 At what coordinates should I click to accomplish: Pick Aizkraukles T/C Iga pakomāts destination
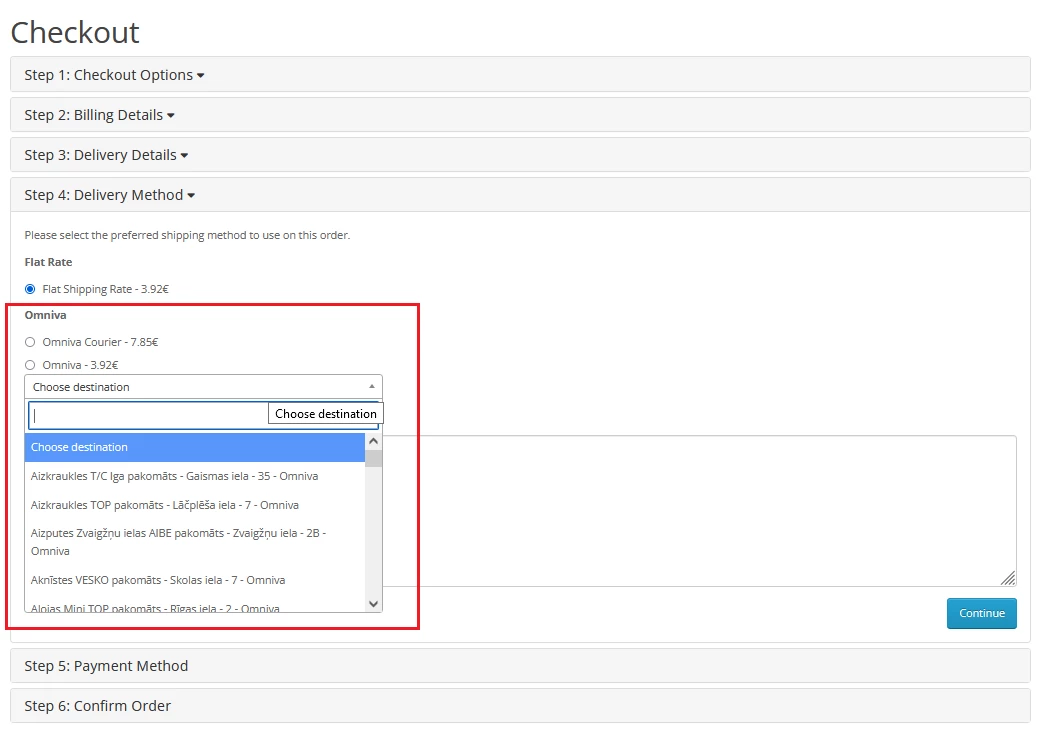pyautogui.click(x=195, y=476)
